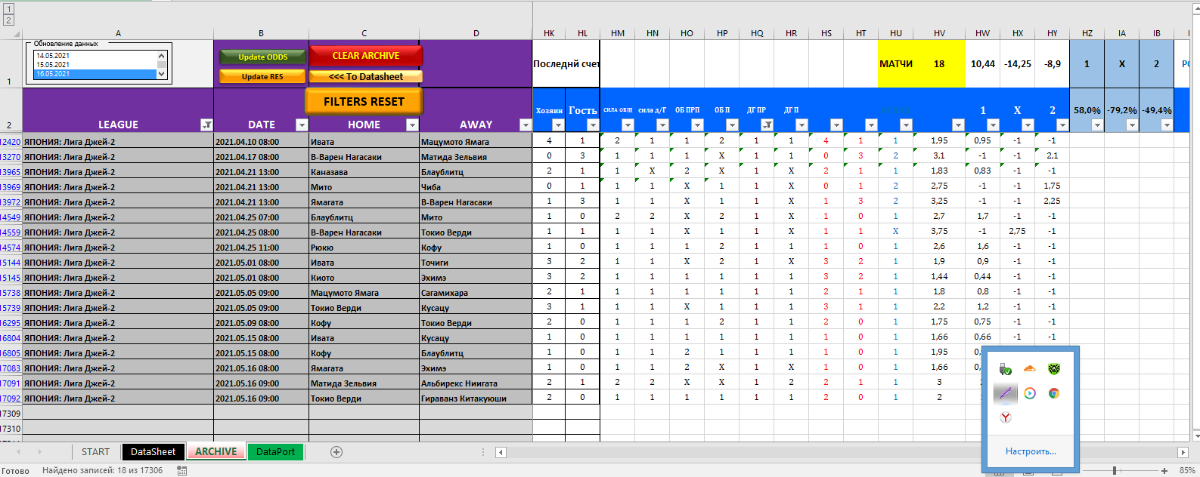The width and height of the screenshot is (1200, 477).
Task: Click the purple pen tray icon
Action: coord(1005,393)
